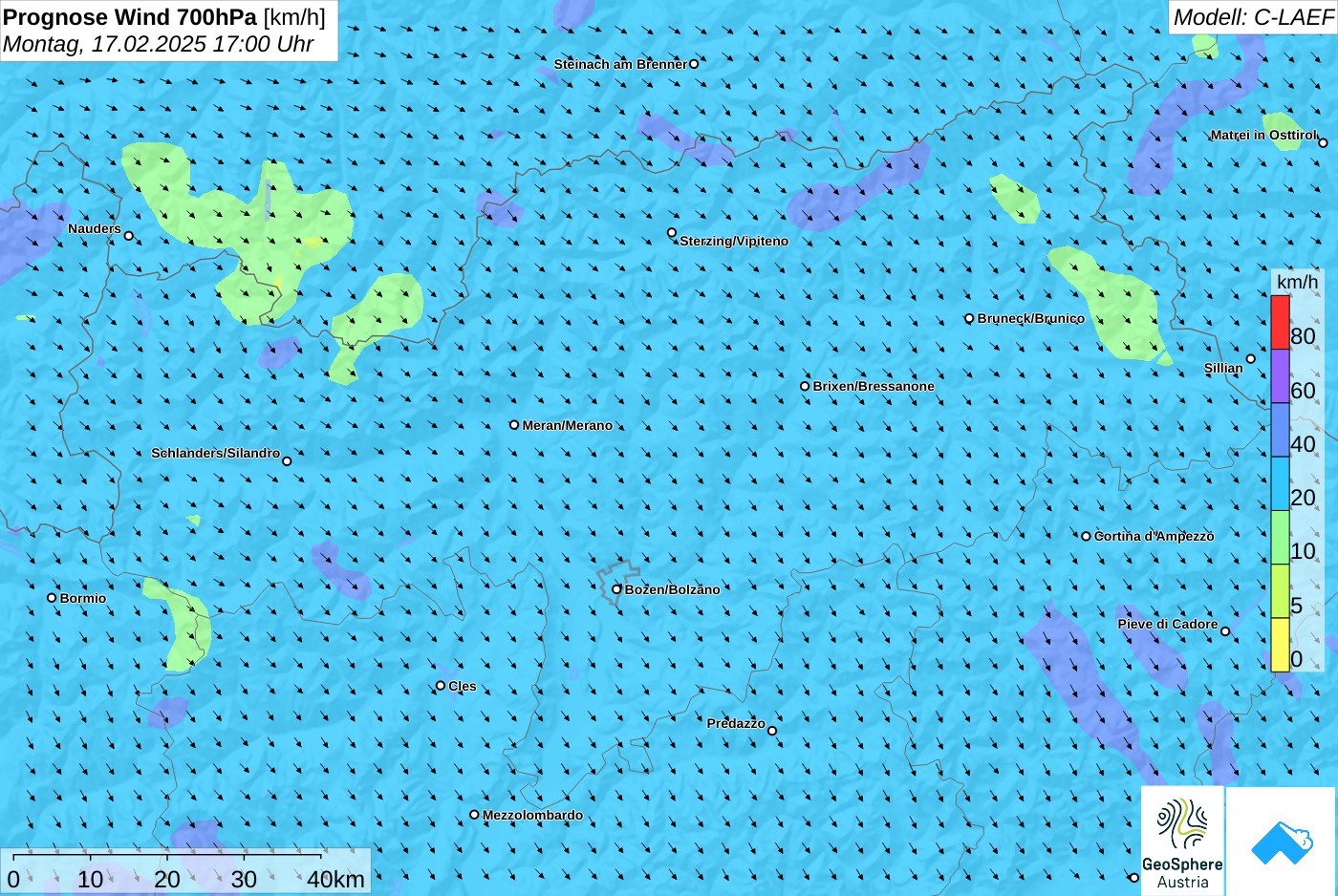
Task: Click the date 'Montag, 17.02.2025 17:00 Uhr'
Action: tap(159, 44)
